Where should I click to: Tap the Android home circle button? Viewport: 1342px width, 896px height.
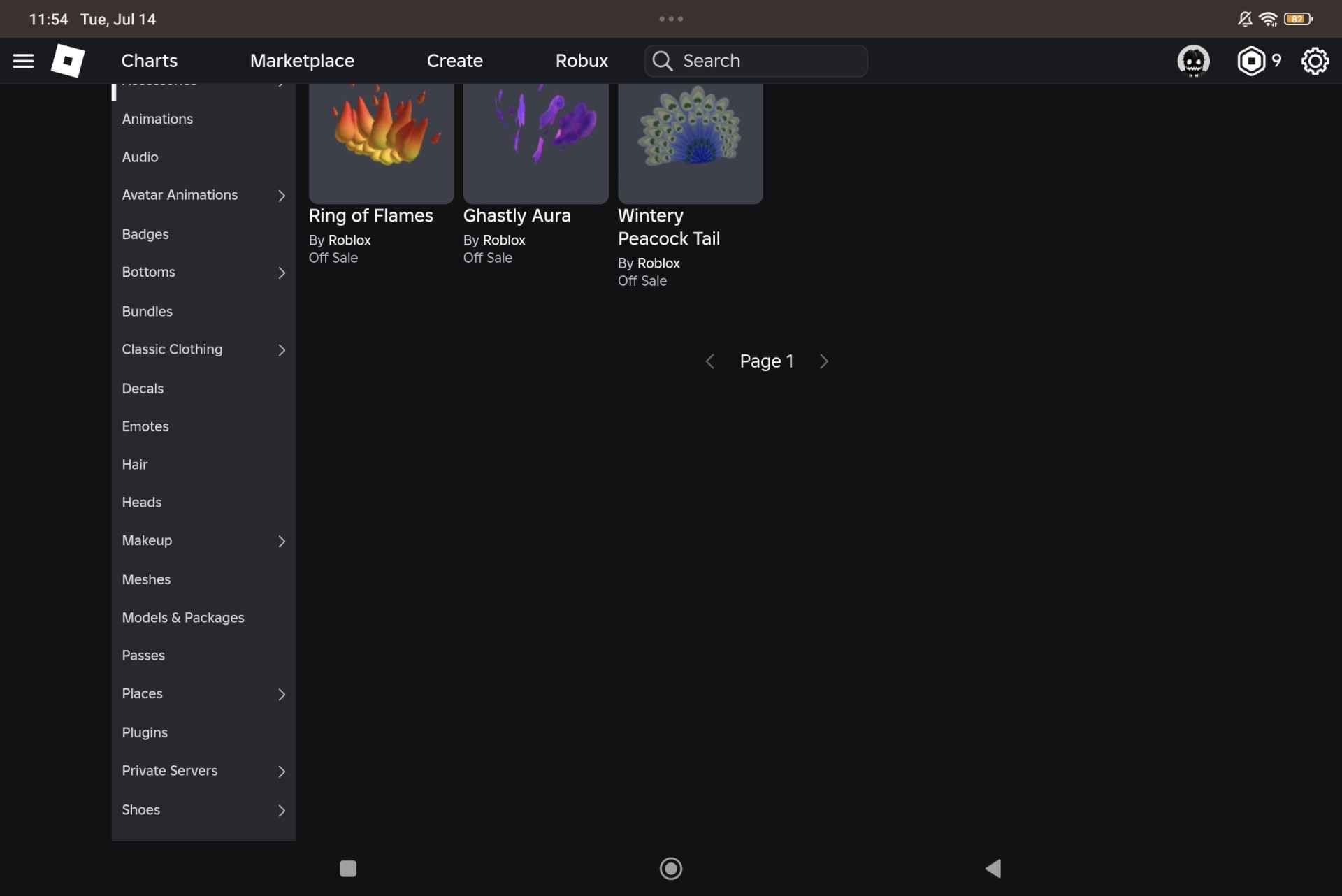point(671,868)
